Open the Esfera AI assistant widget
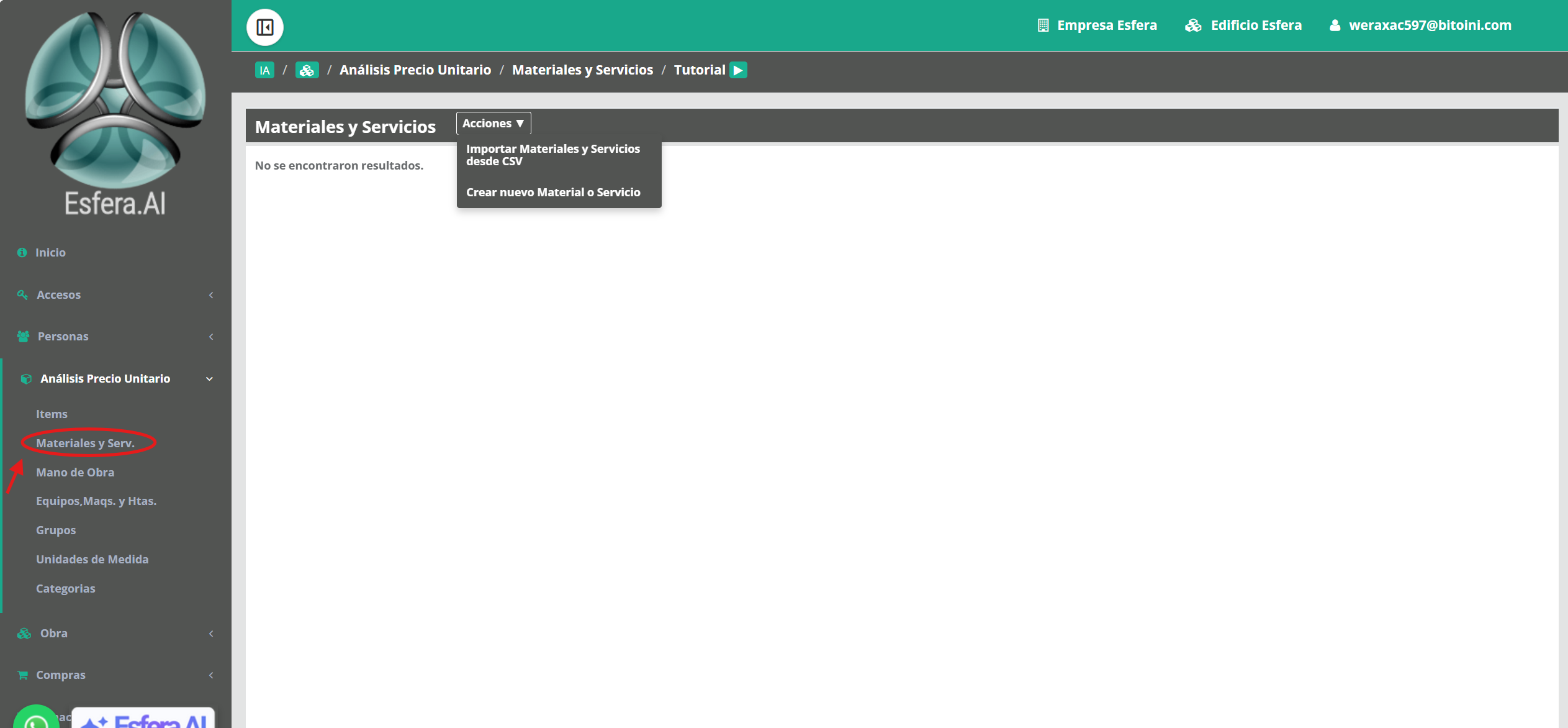Viewport: 1568px width, 728px height. 143,718
